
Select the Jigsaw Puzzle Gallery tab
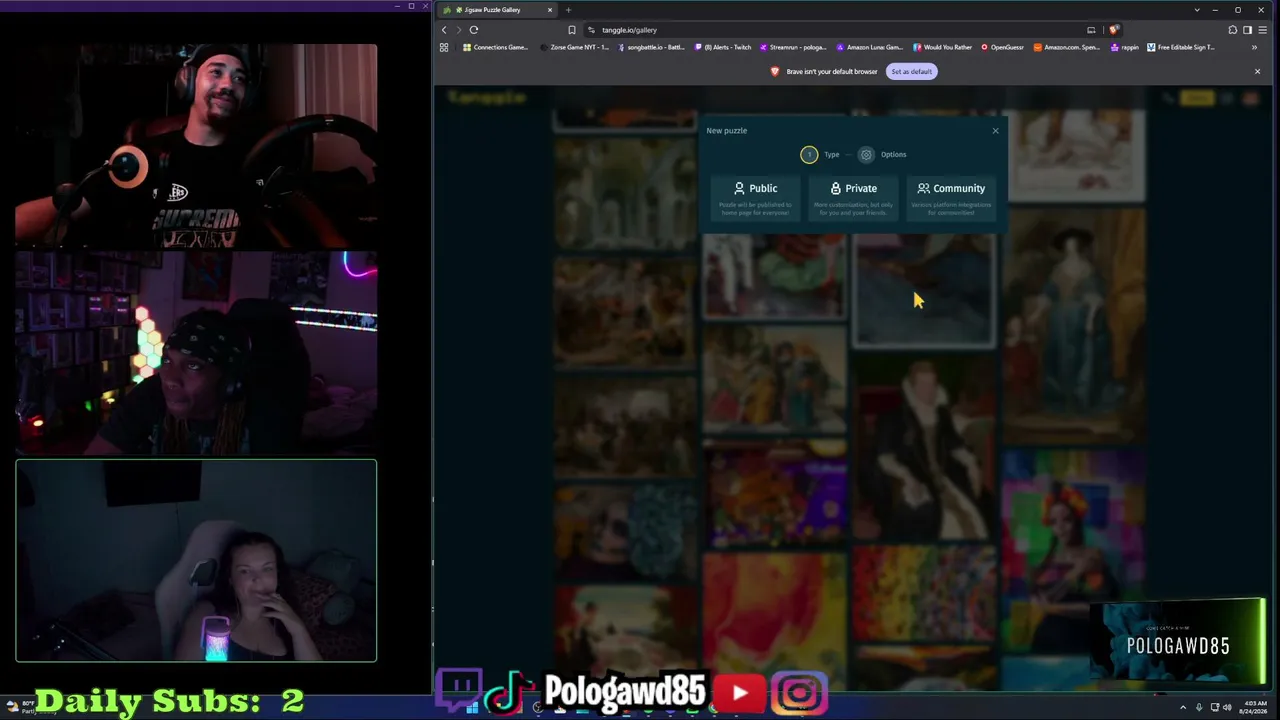(496, 10)
